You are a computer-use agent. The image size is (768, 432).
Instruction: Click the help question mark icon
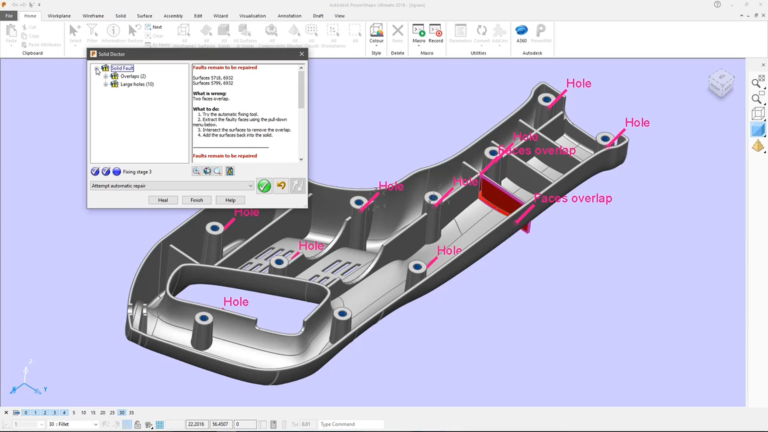tap(717, 4)
